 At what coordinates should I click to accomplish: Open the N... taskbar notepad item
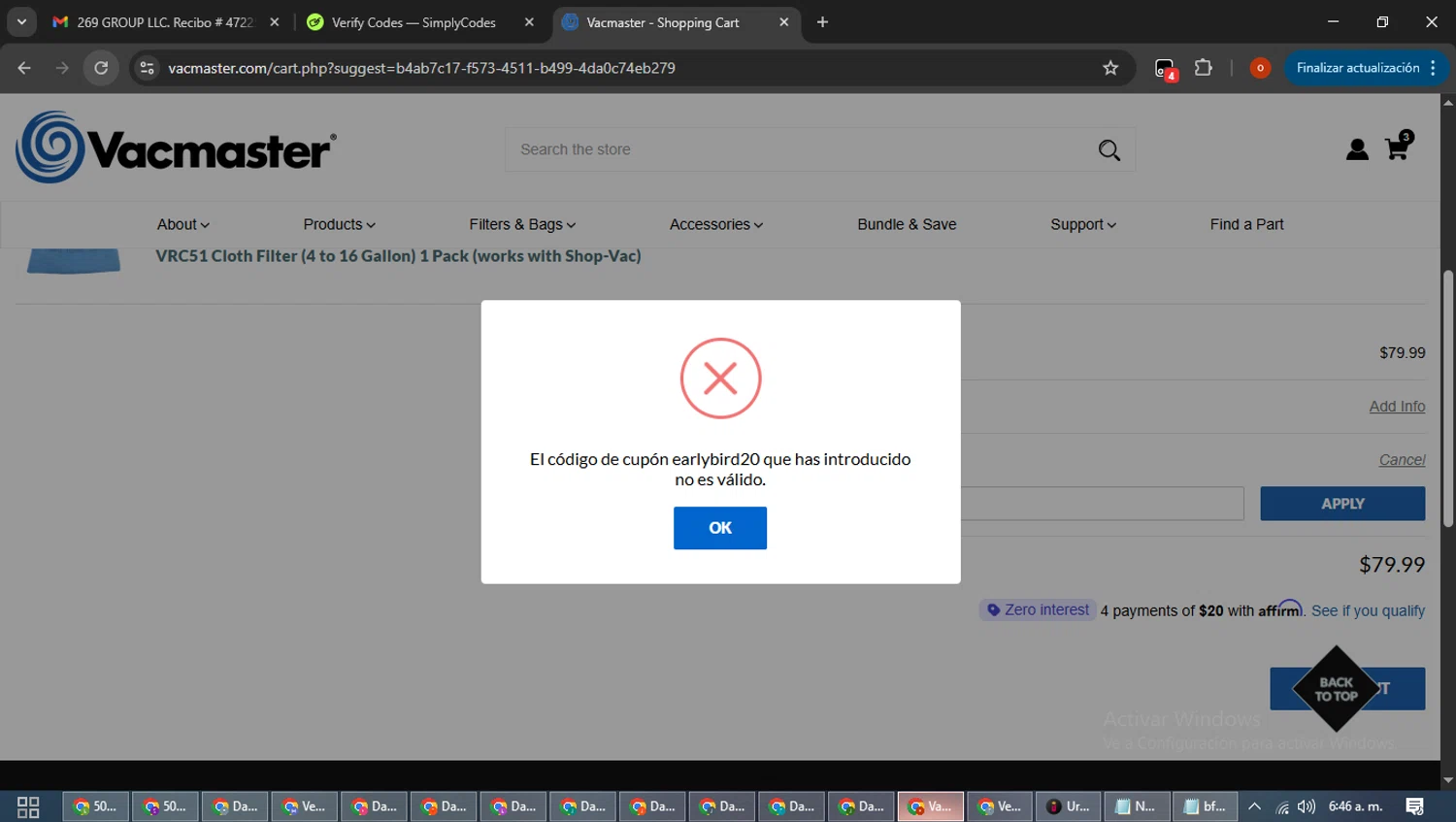[1136, 806]
